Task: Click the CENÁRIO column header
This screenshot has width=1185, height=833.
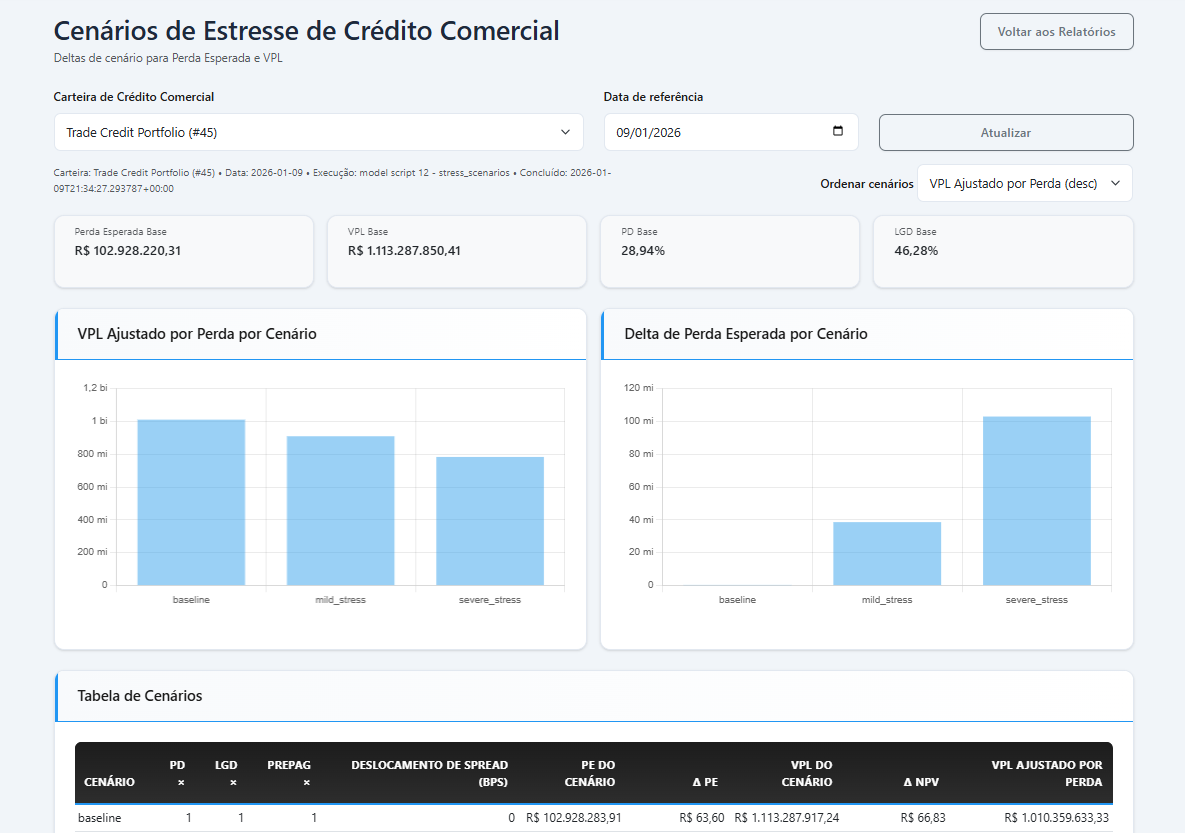Action: (x=110, y=782)
